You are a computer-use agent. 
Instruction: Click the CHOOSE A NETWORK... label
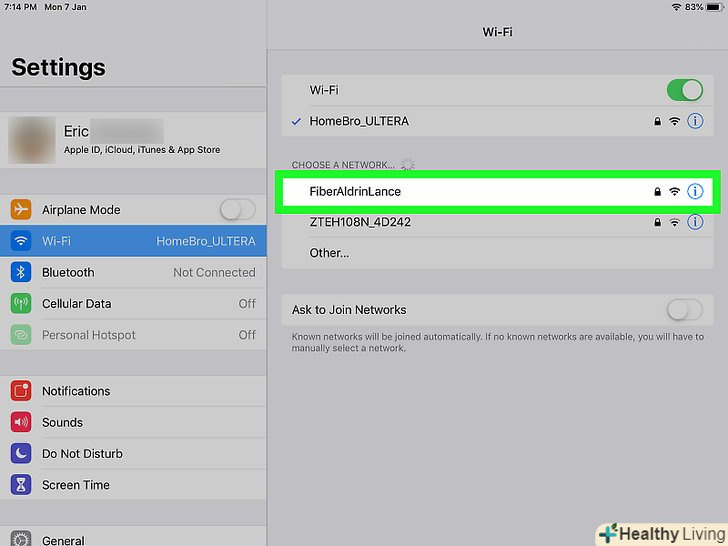tap(343, 165)
